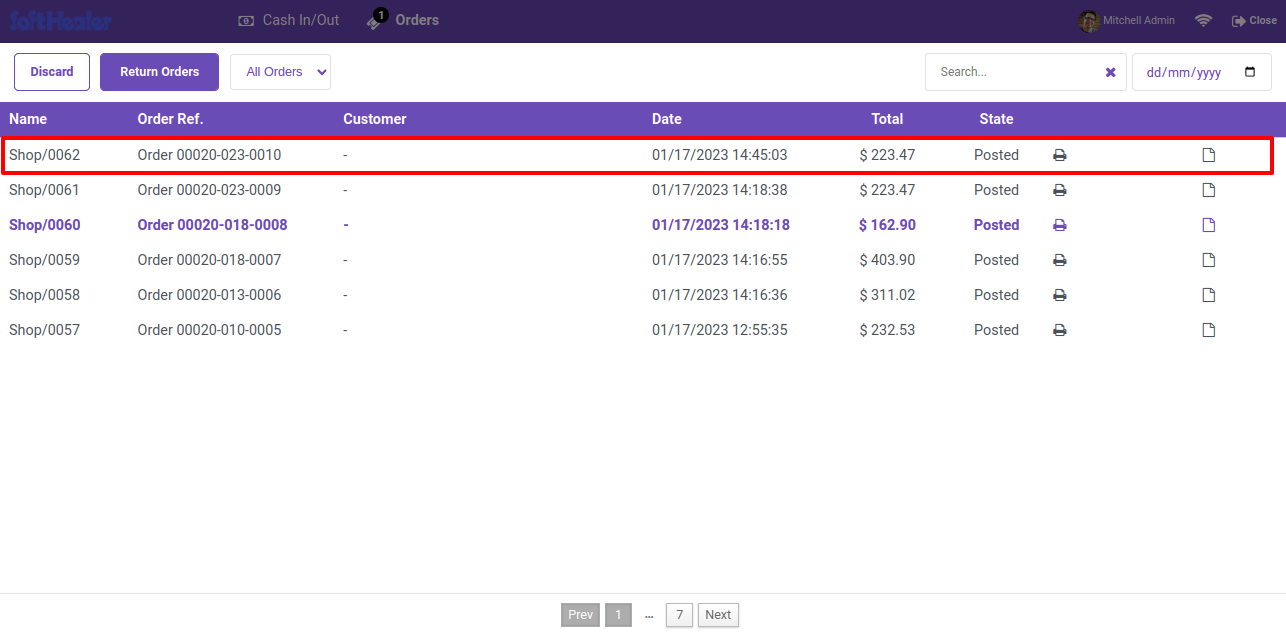The image size is (1286, 636).
Task: Open document icon for Shop/0059
Action: (x=1208, y=260)
